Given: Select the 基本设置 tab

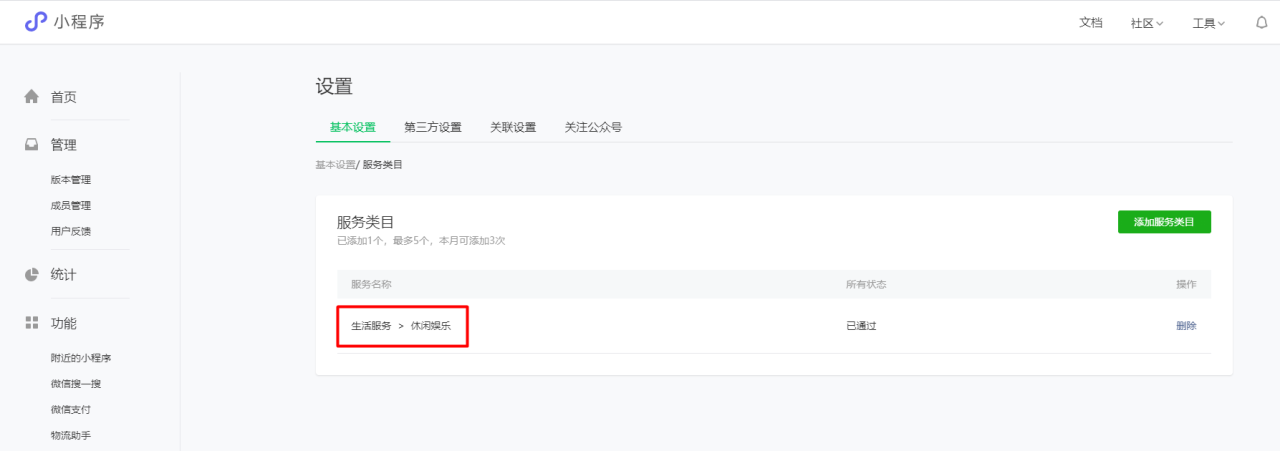Looking at the screenshot, I should (353, 127).
